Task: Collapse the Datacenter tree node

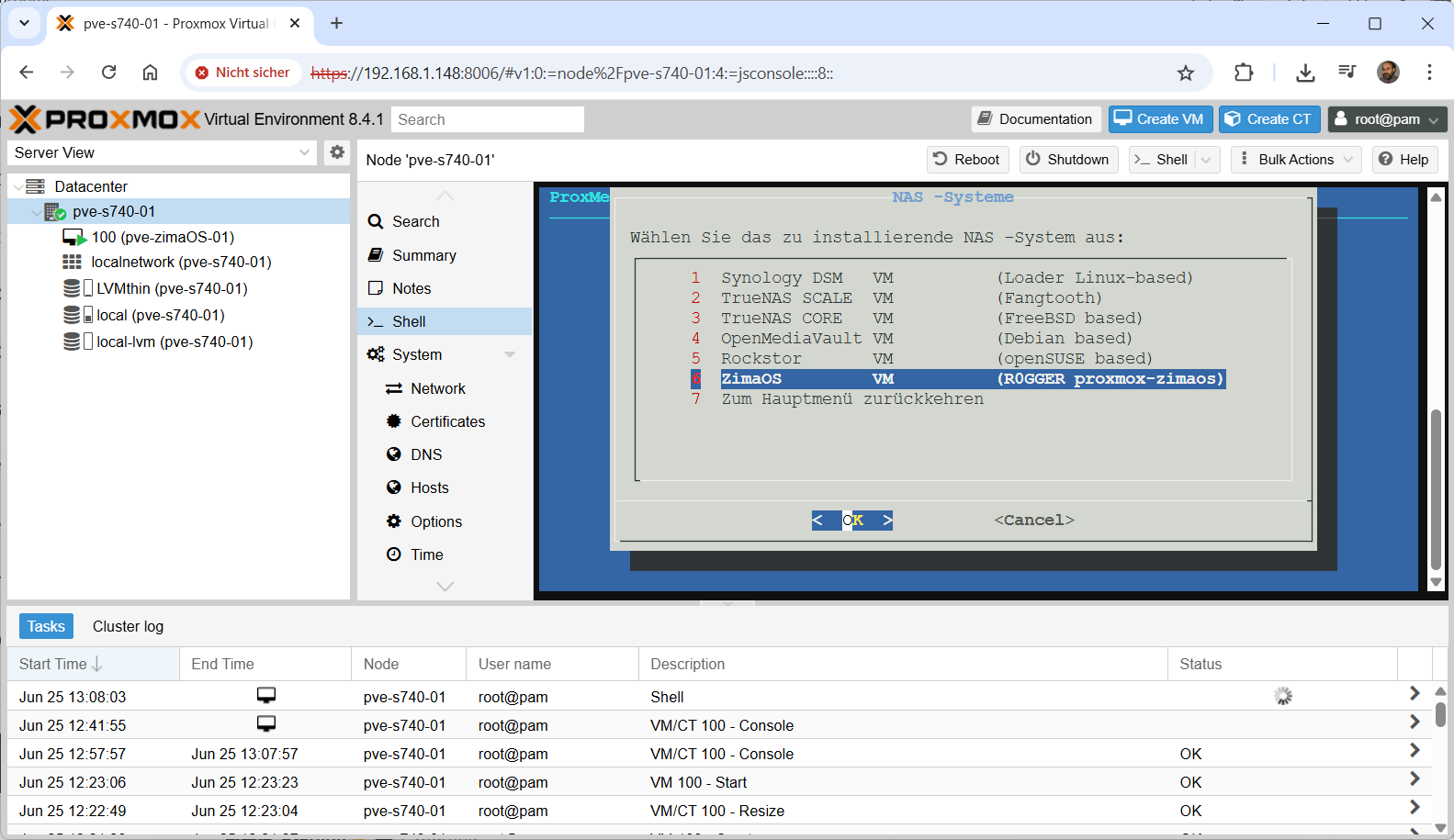Action: pyautogui.click(x=18, y=187)
